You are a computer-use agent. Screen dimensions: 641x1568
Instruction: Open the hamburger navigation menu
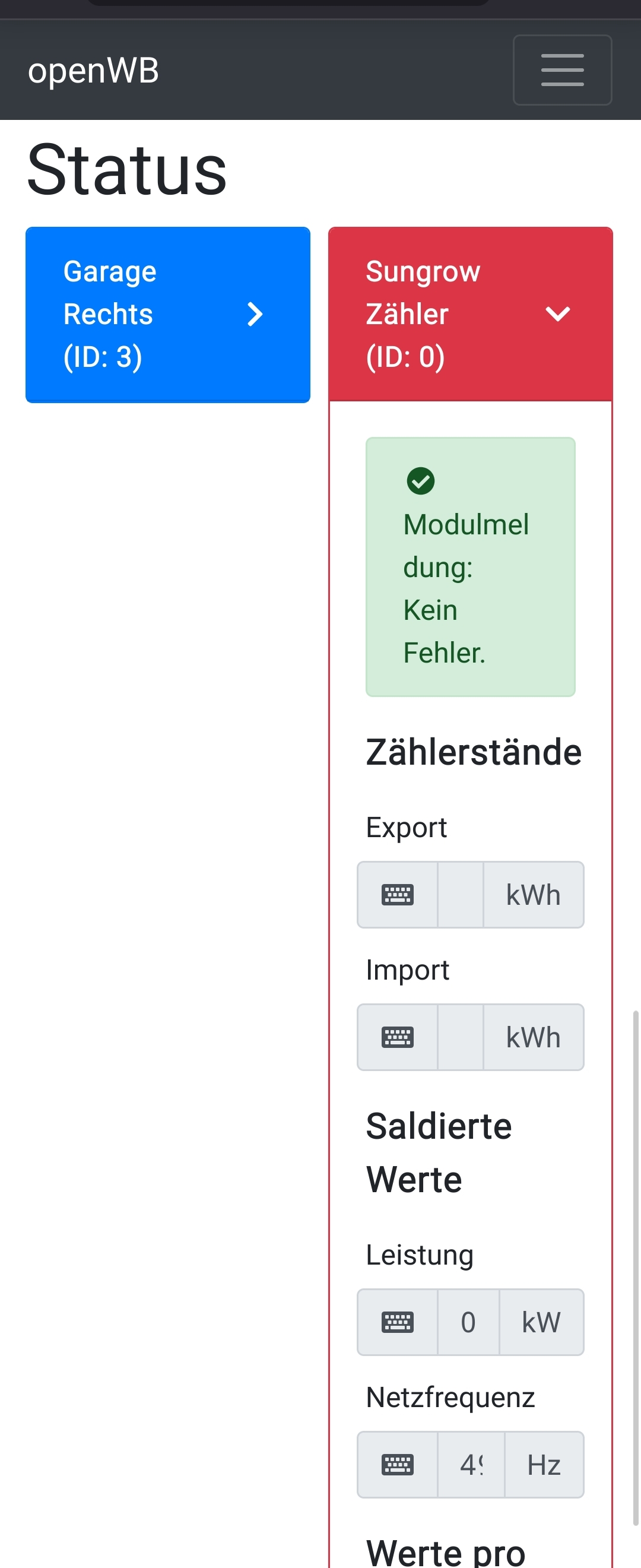tap(562, 70)
